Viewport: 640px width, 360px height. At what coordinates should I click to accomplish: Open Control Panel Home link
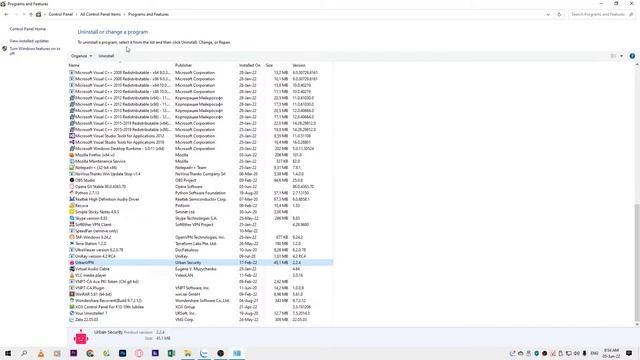point(28,29)
